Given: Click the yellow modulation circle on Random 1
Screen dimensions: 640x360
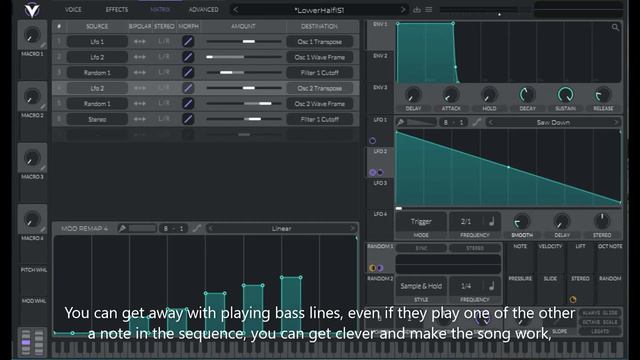Looking at the screenshot, I should tap(372, 268).
